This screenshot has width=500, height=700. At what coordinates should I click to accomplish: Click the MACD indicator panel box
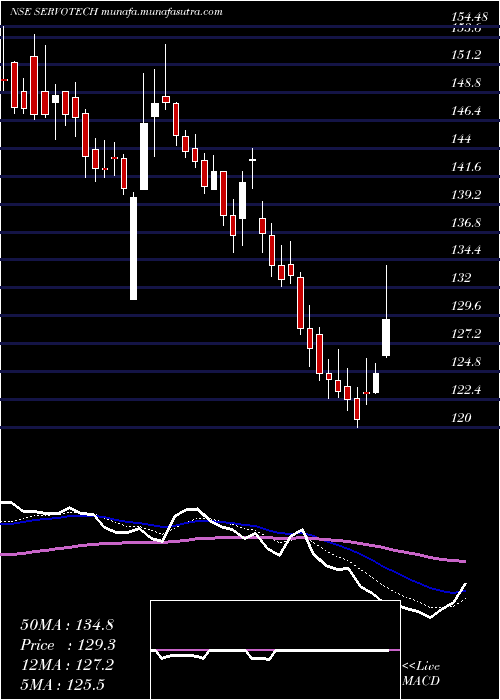pos(275,650)
